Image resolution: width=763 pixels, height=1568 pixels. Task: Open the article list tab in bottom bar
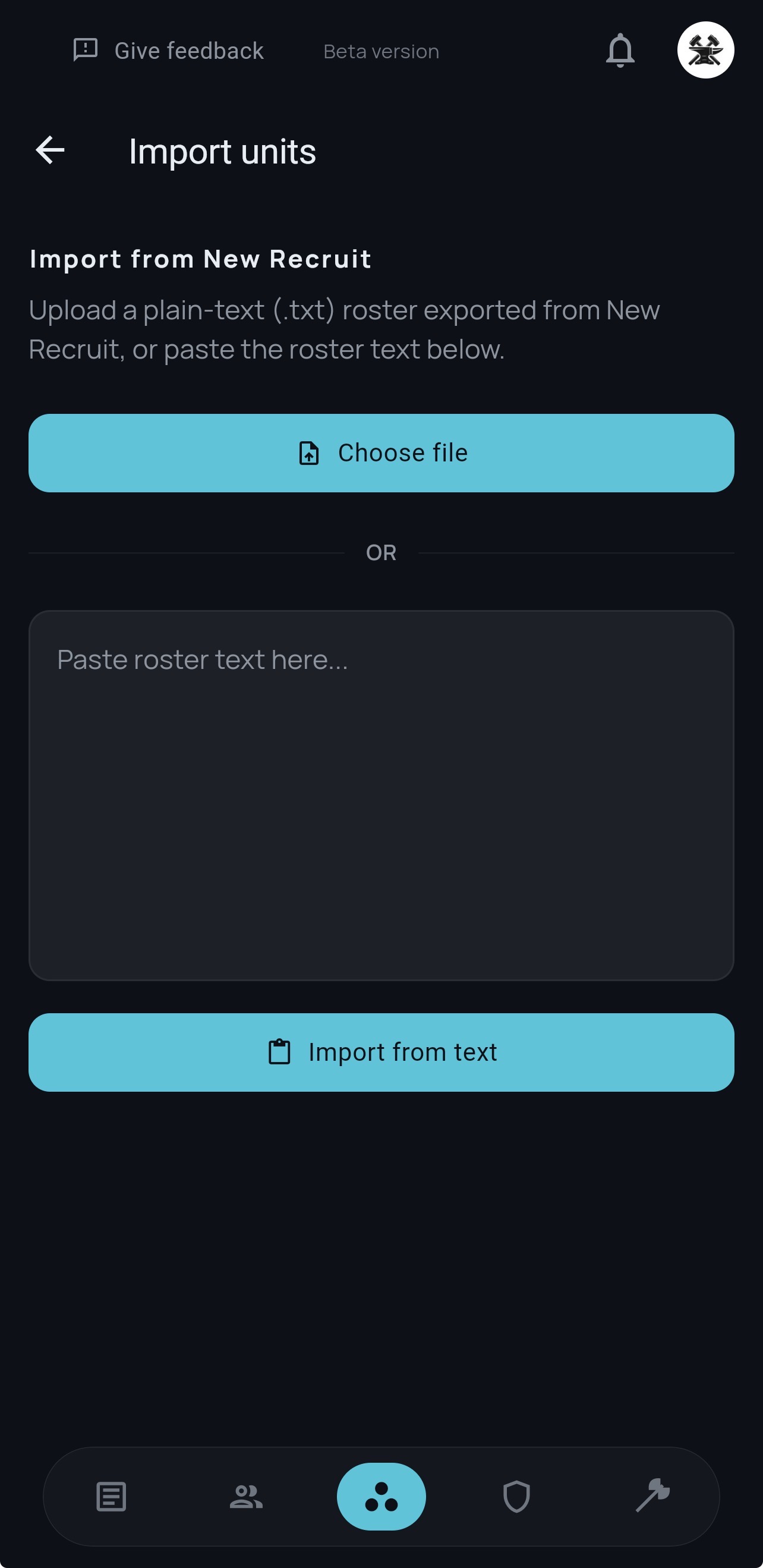click(111, 1496)
